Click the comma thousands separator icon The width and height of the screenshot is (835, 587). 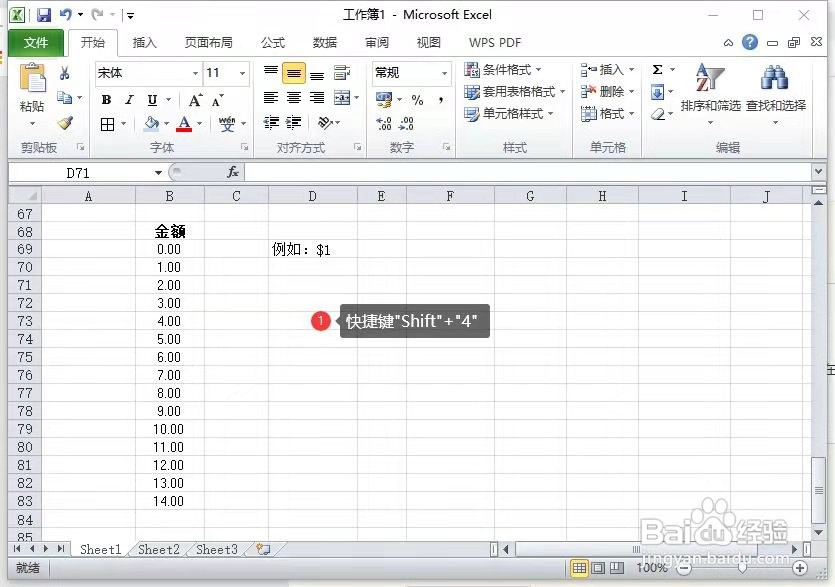point(443,100)
